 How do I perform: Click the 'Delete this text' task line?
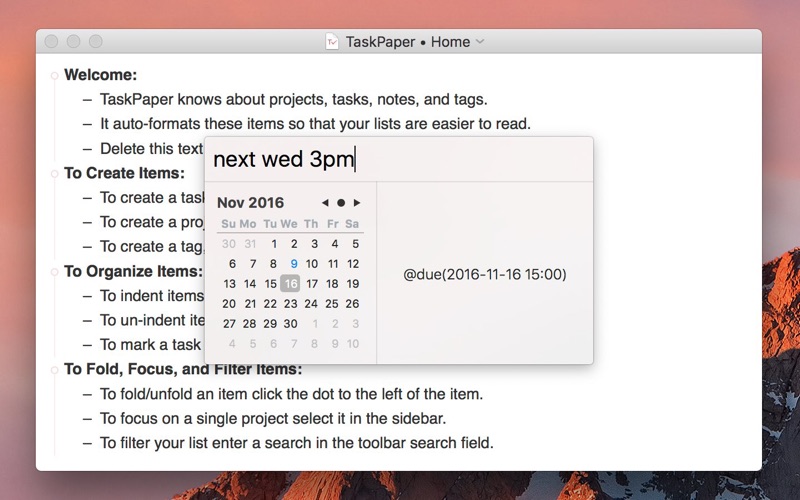(152, 148)
